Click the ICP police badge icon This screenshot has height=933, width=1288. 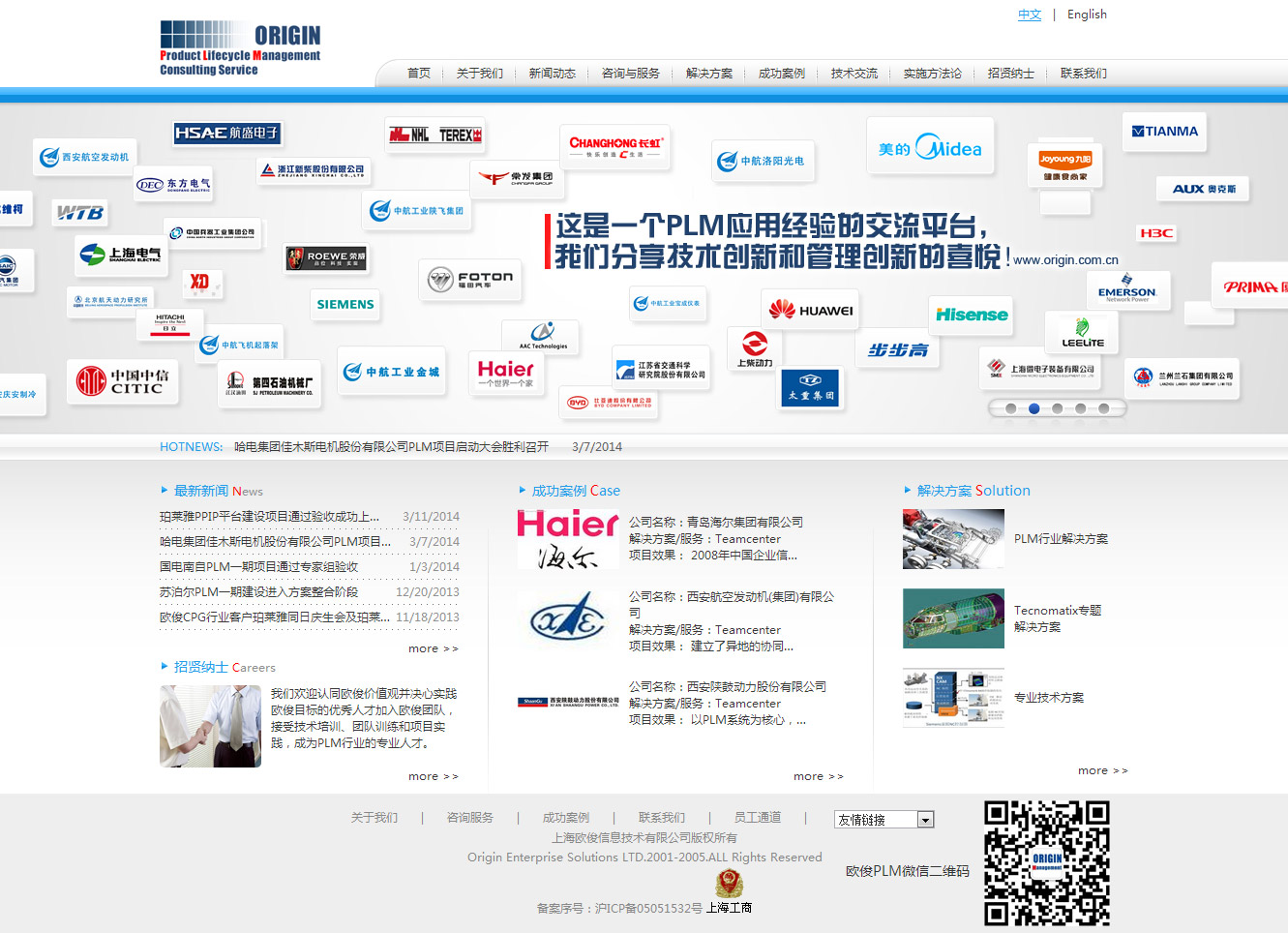tap(729, 883)
